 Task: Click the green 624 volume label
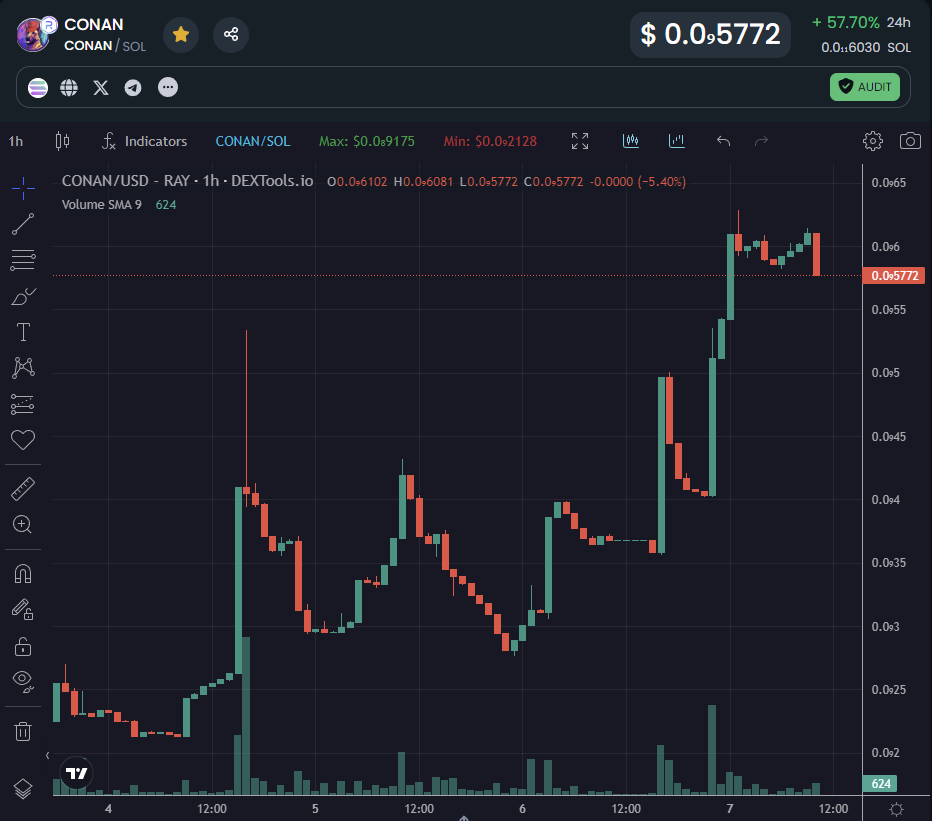click(880, 784)
